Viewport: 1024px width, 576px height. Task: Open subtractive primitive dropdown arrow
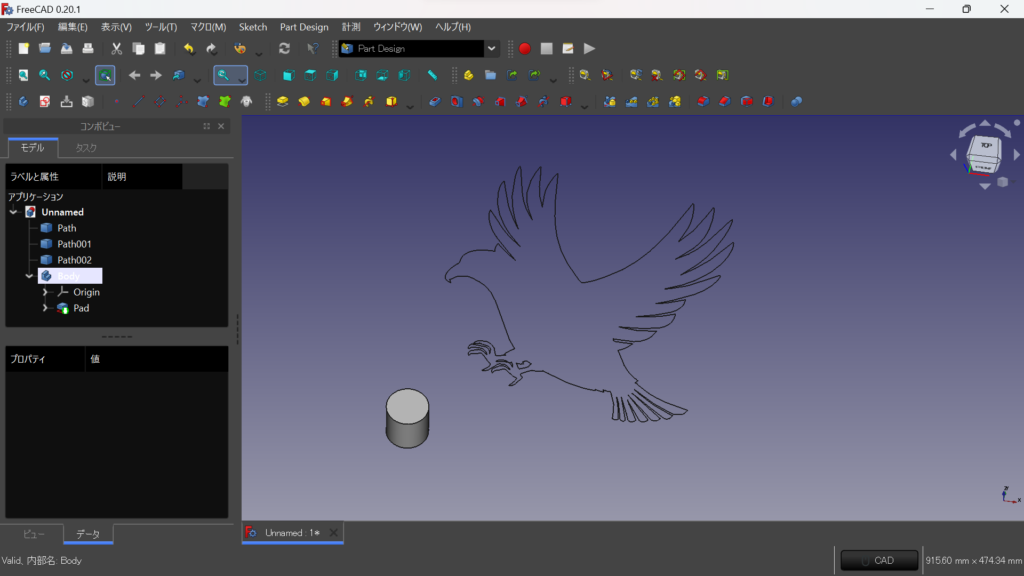(584, 105)
